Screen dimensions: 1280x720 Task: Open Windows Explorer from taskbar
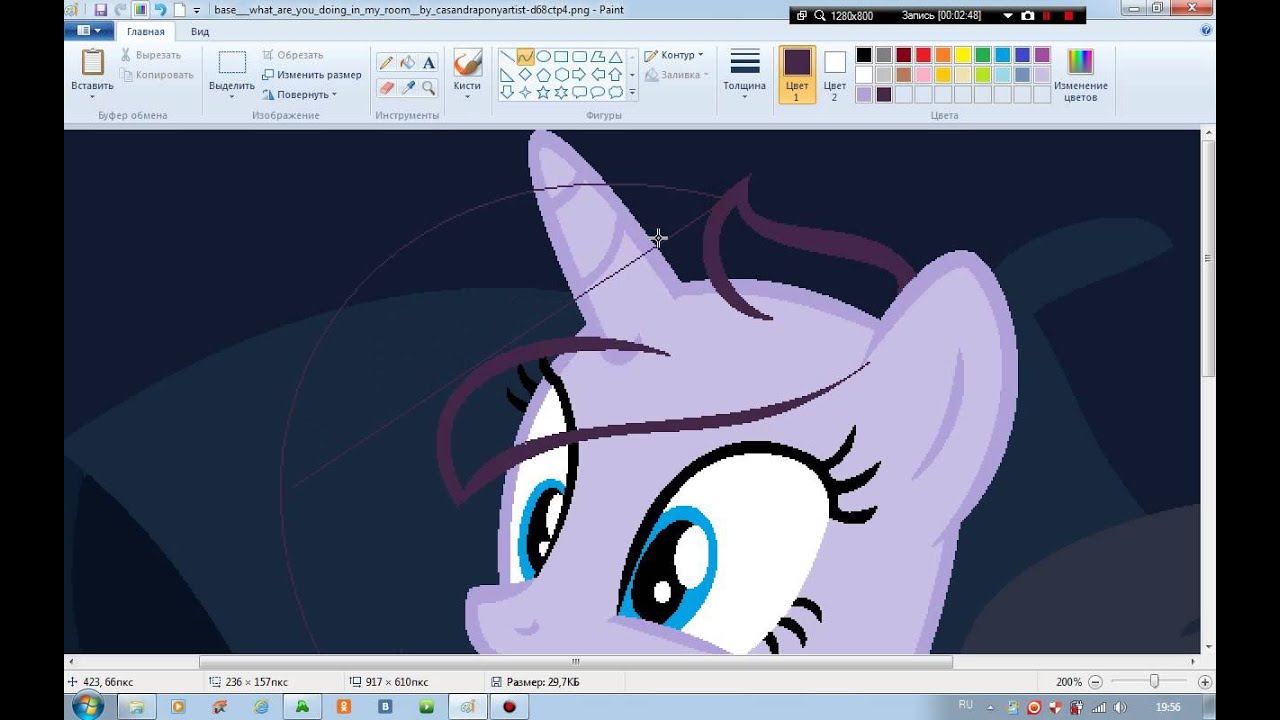pos(135,706)
